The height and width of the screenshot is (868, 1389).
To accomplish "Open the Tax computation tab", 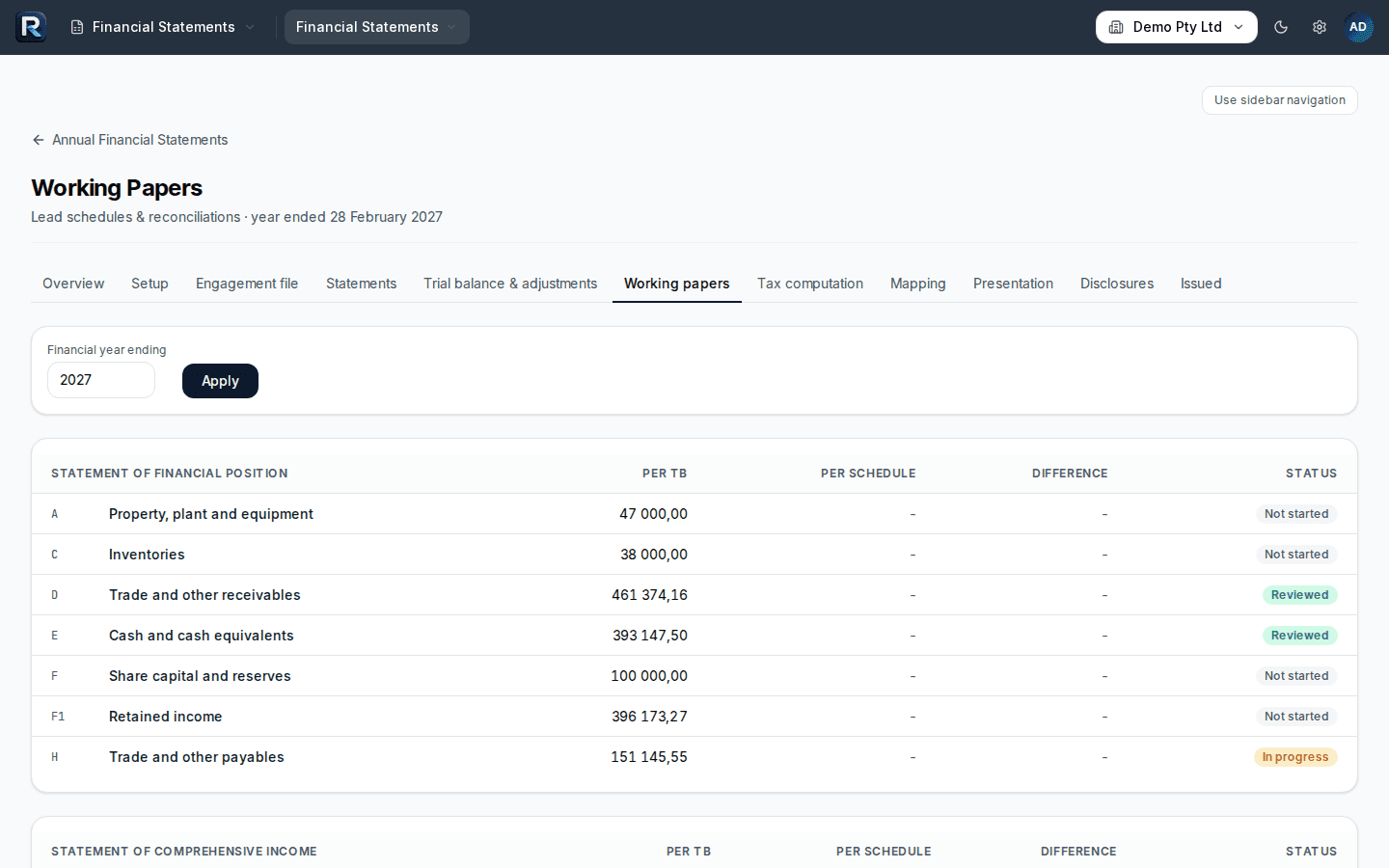I will (810, 284).
